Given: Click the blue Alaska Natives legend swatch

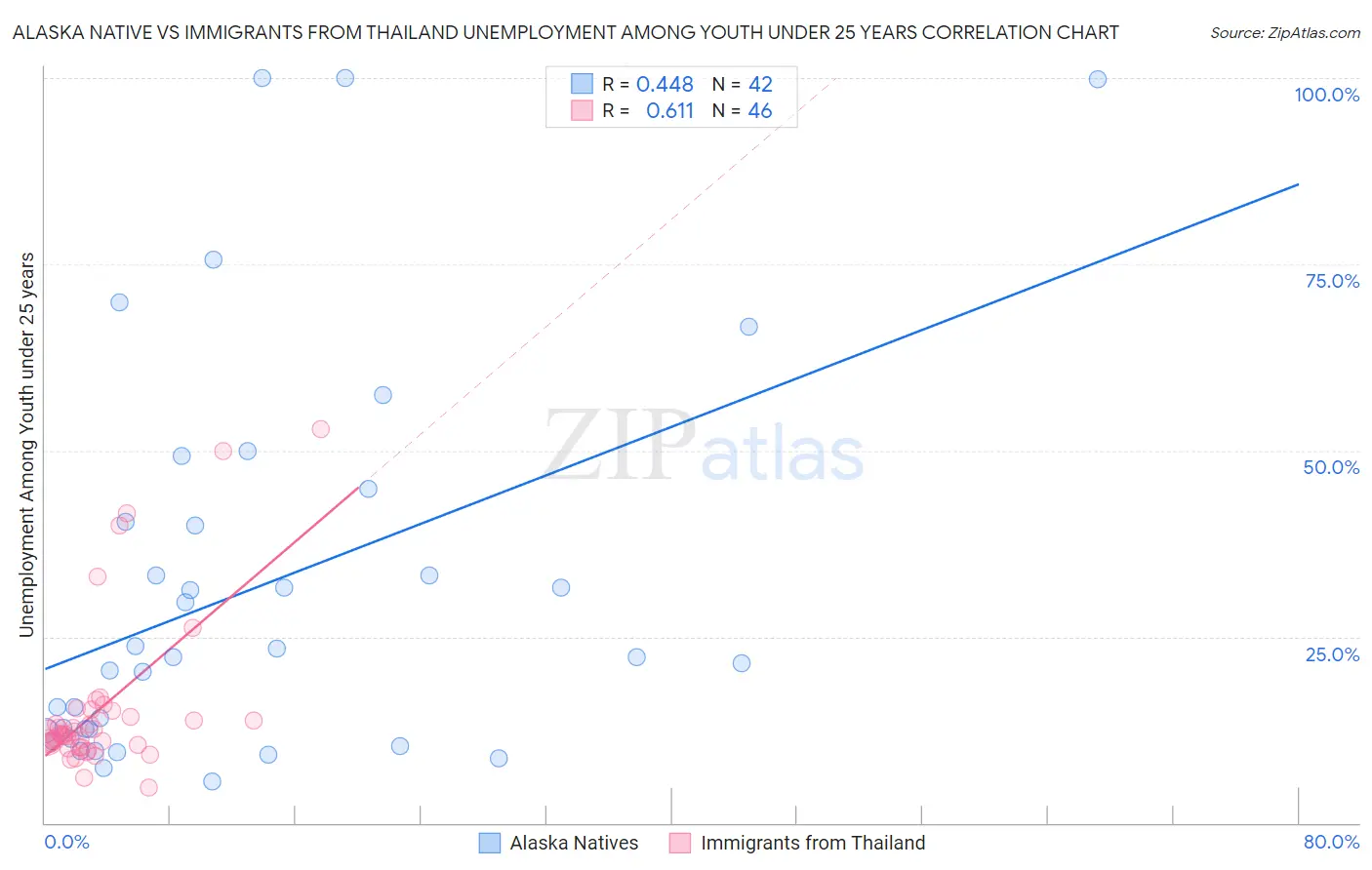Looking at the screenshot, I should click(490, 843).
